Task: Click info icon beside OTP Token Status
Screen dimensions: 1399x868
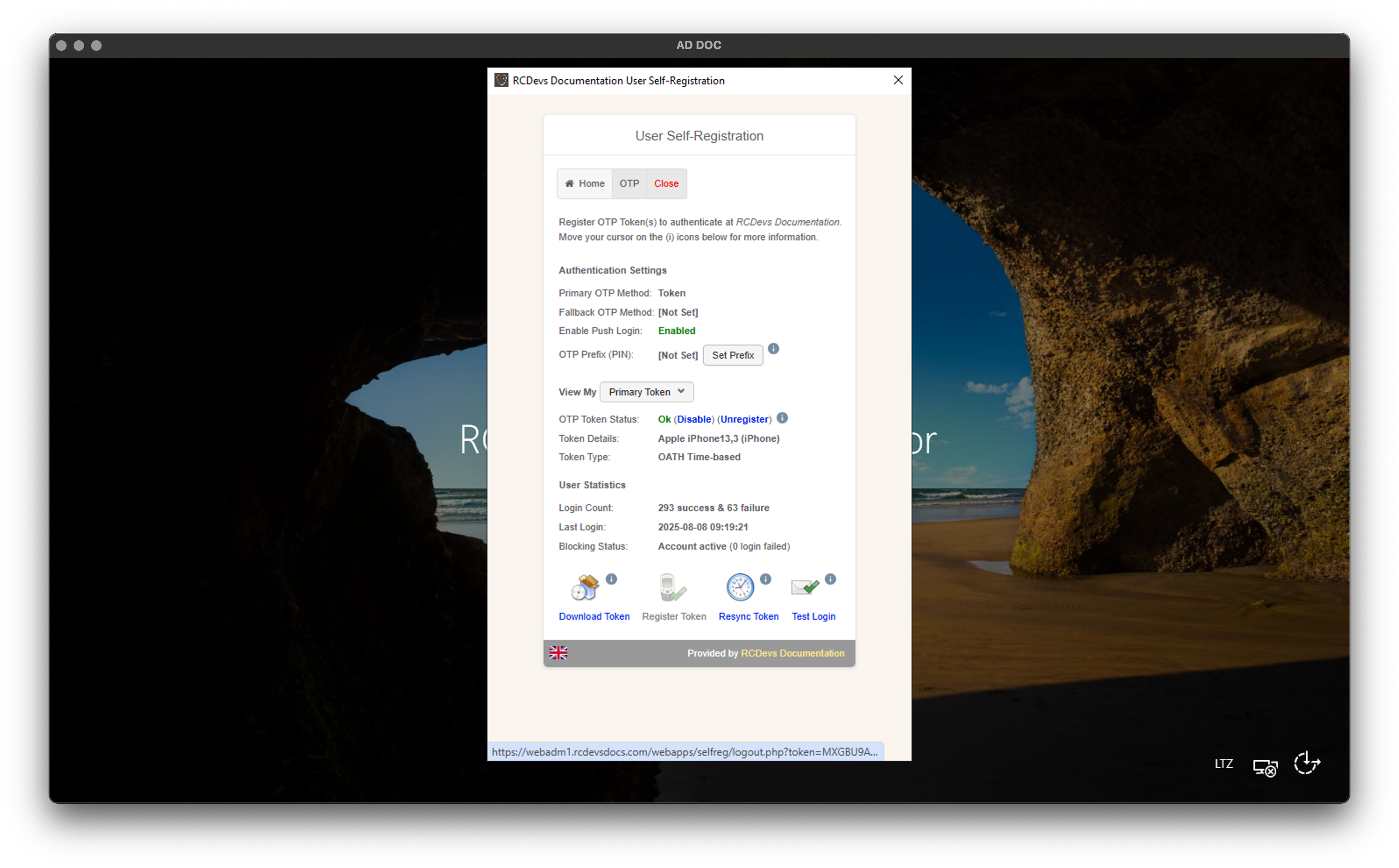Action: click(782, 418)
